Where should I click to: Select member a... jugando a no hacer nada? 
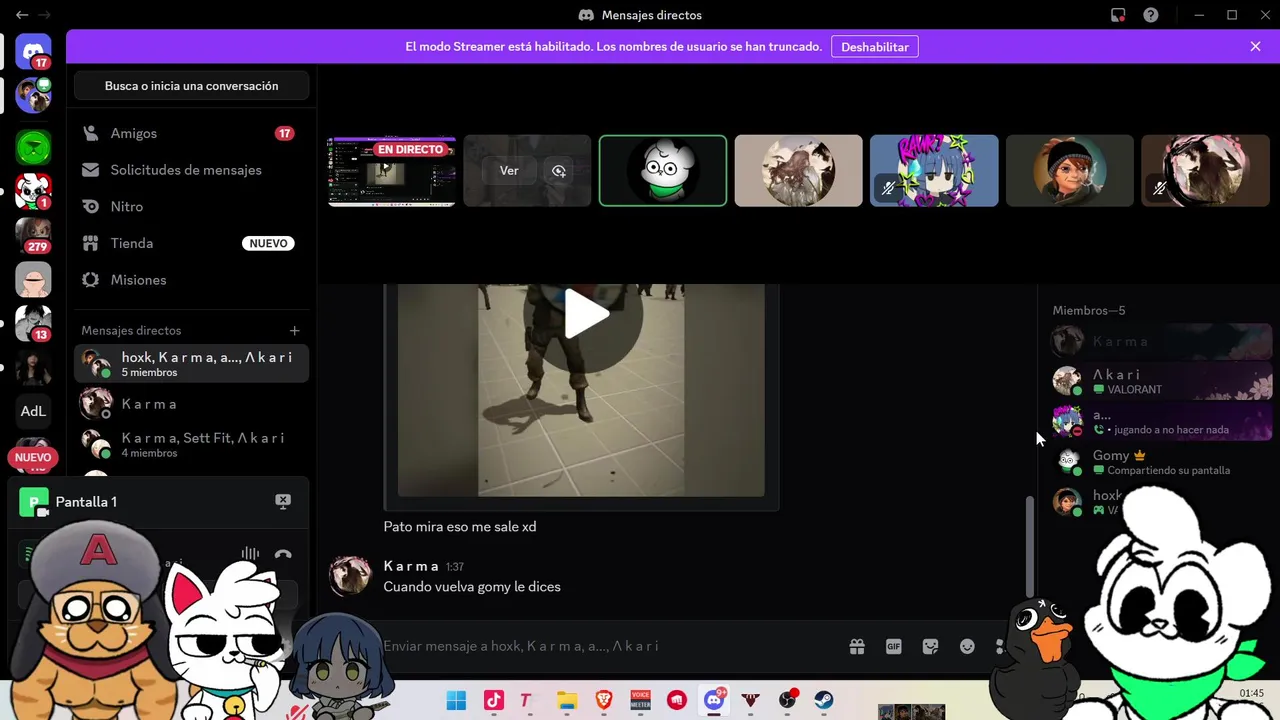1161,421
